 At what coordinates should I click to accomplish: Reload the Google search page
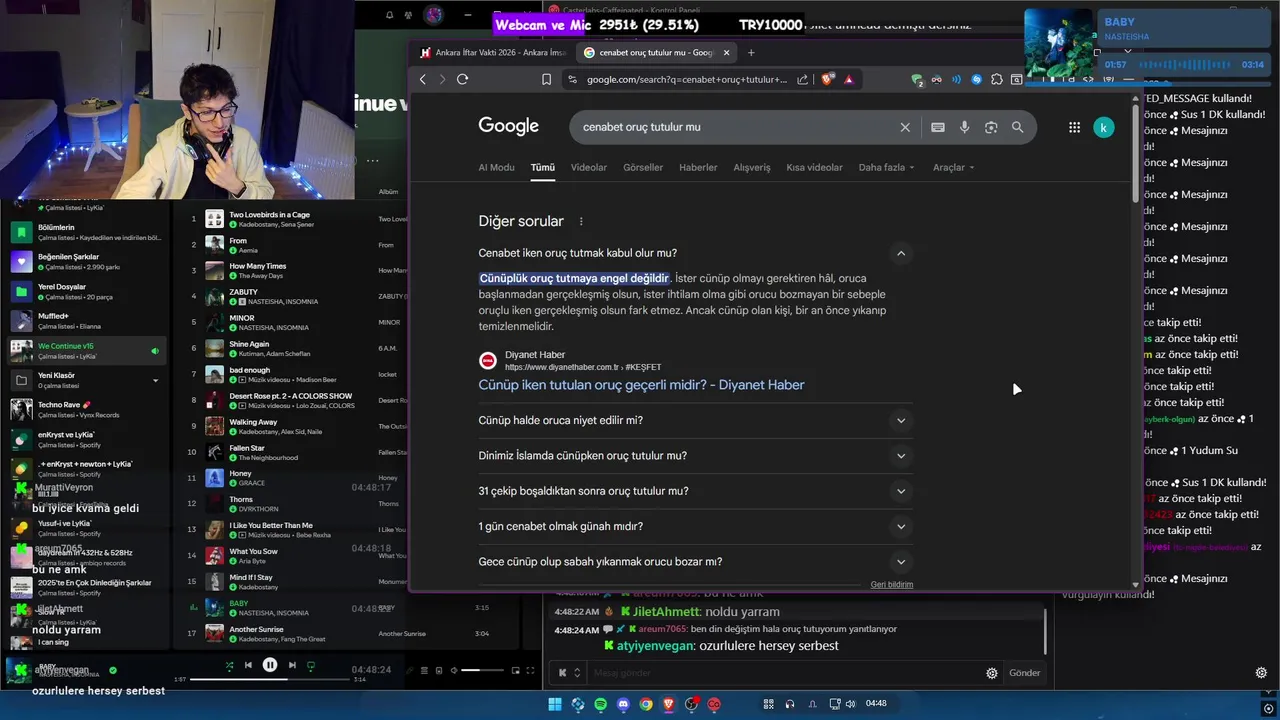462,79
